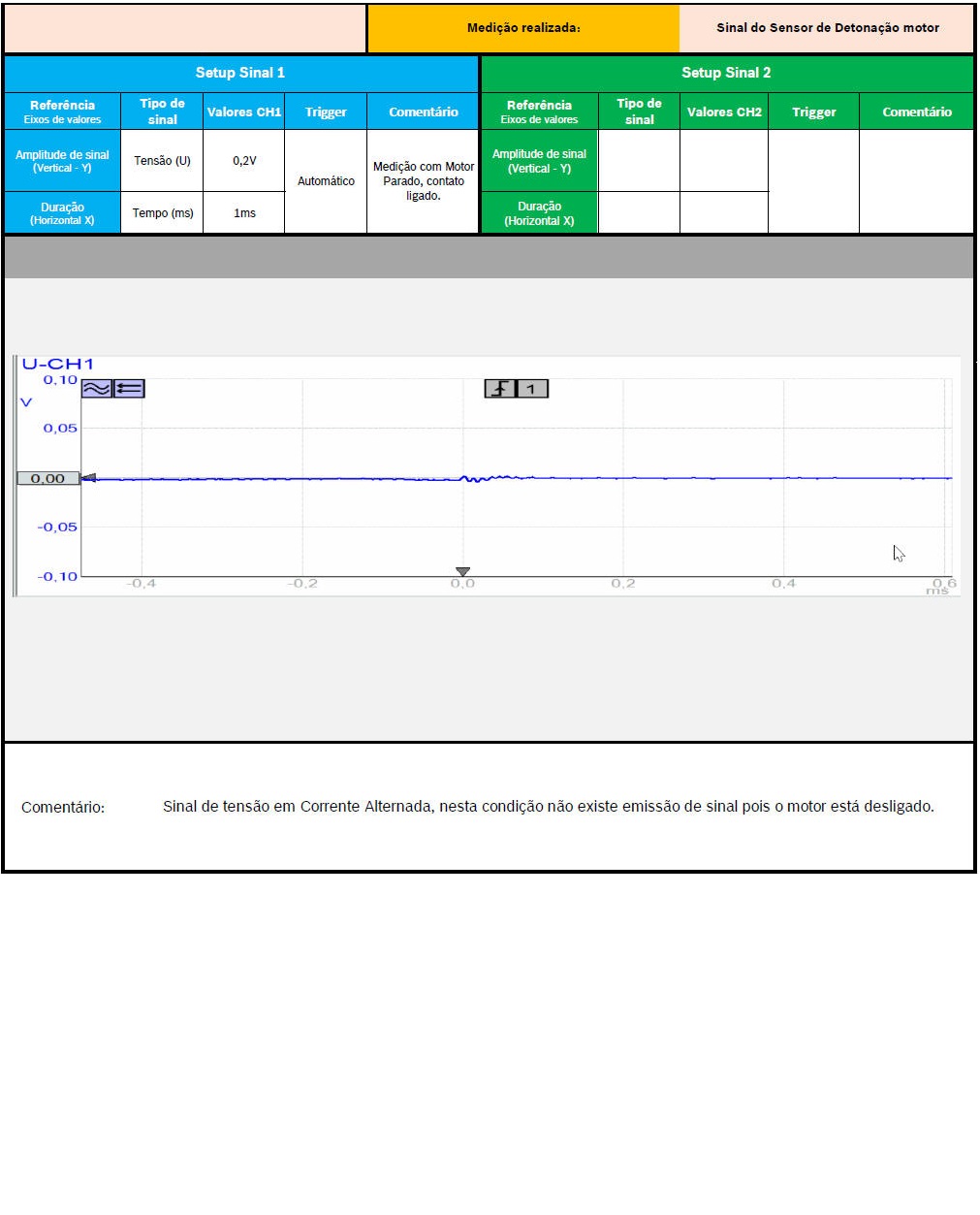Click the U-CH1 channel label
The width and height of the screenshot is (980, 1215).
(58, 364)
